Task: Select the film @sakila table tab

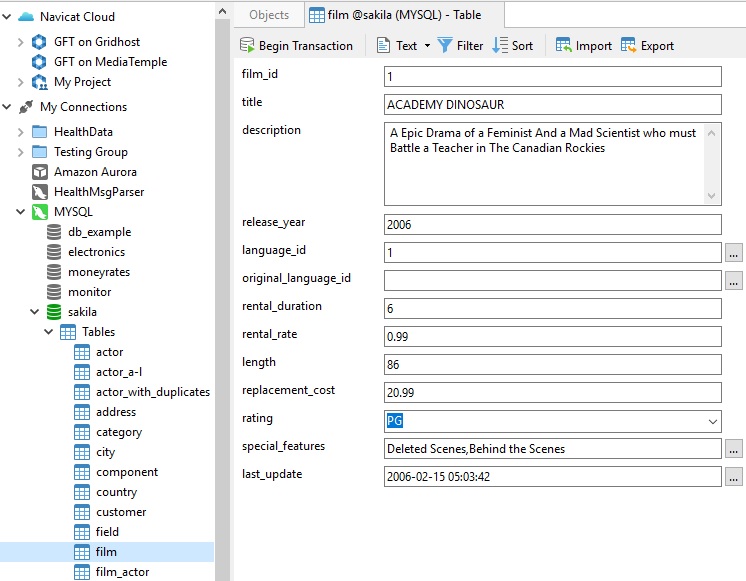Action: point(404,15)
